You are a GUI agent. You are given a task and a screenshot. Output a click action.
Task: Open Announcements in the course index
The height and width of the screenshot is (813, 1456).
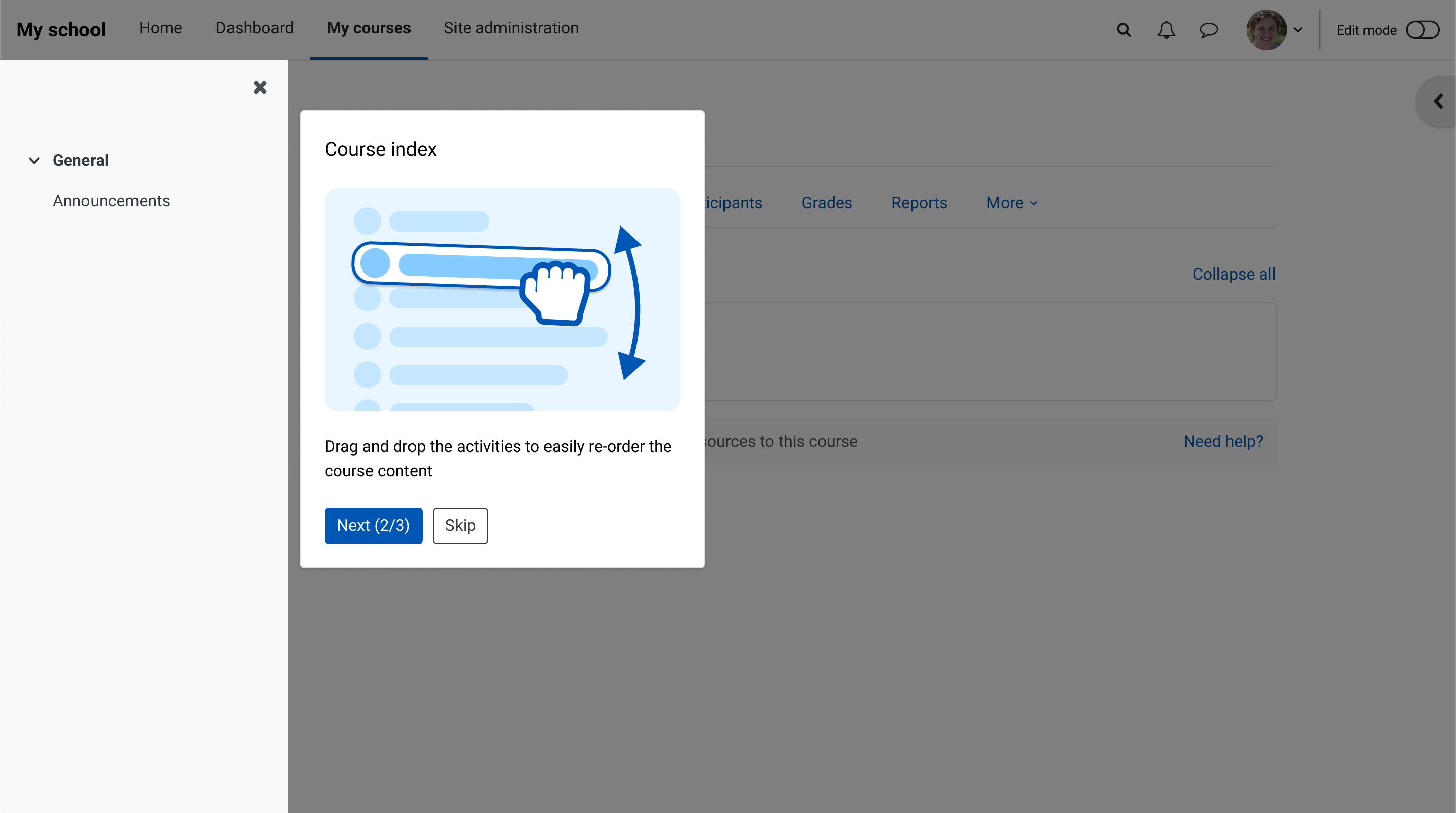tap(111, 201)
